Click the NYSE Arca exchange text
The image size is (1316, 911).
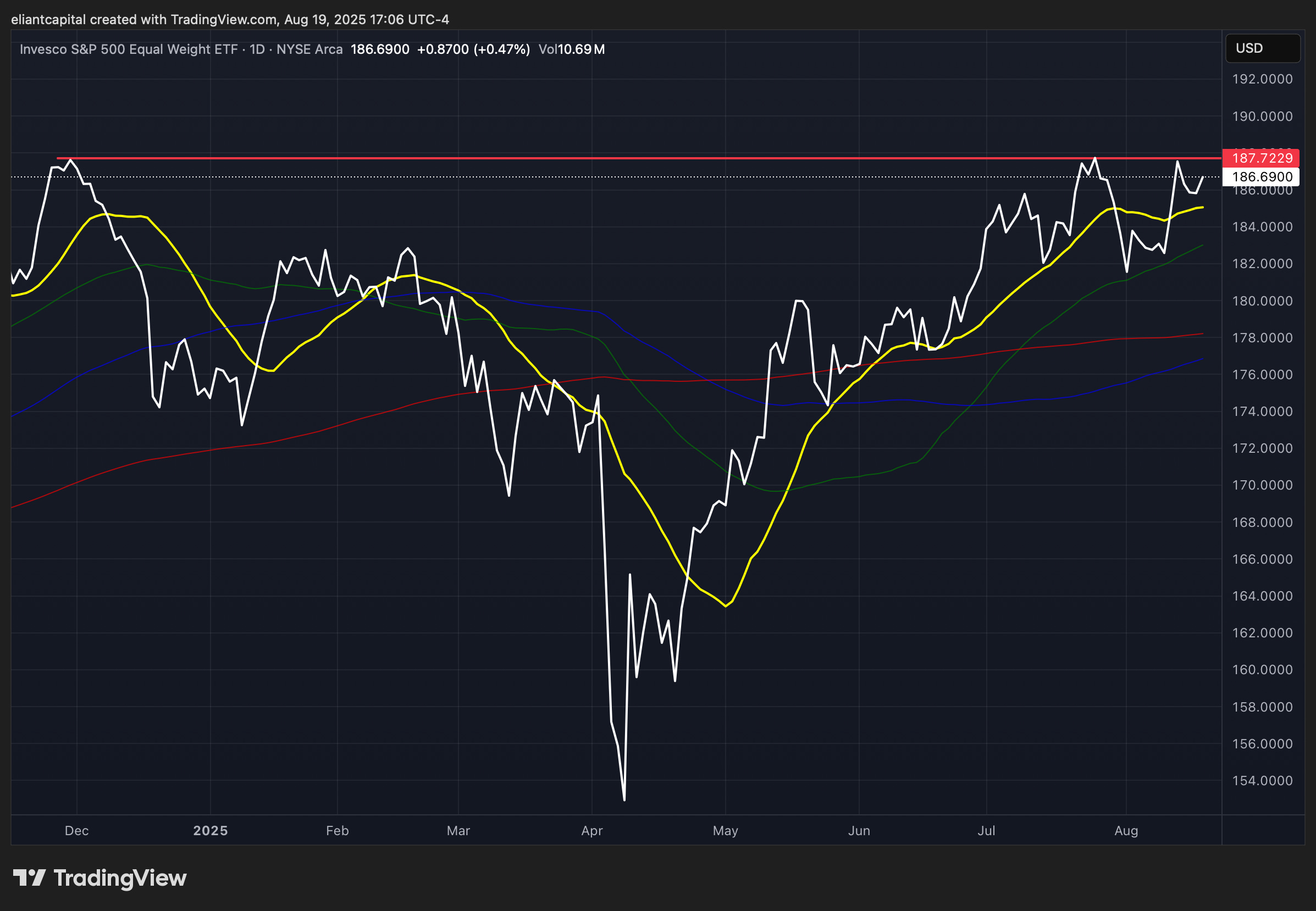[309, 49]
